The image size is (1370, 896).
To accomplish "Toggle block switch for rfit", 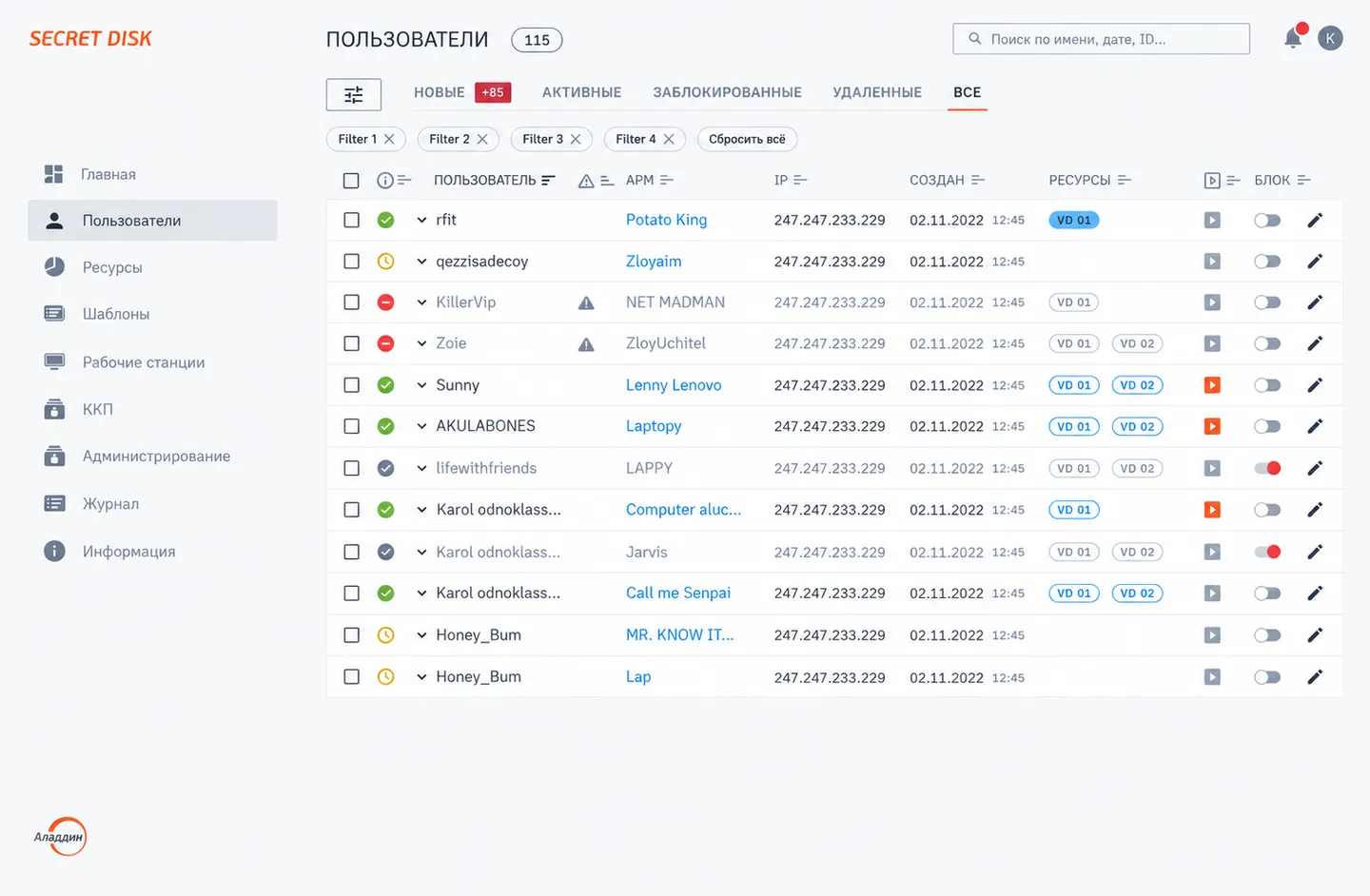I will [1267, 221].
